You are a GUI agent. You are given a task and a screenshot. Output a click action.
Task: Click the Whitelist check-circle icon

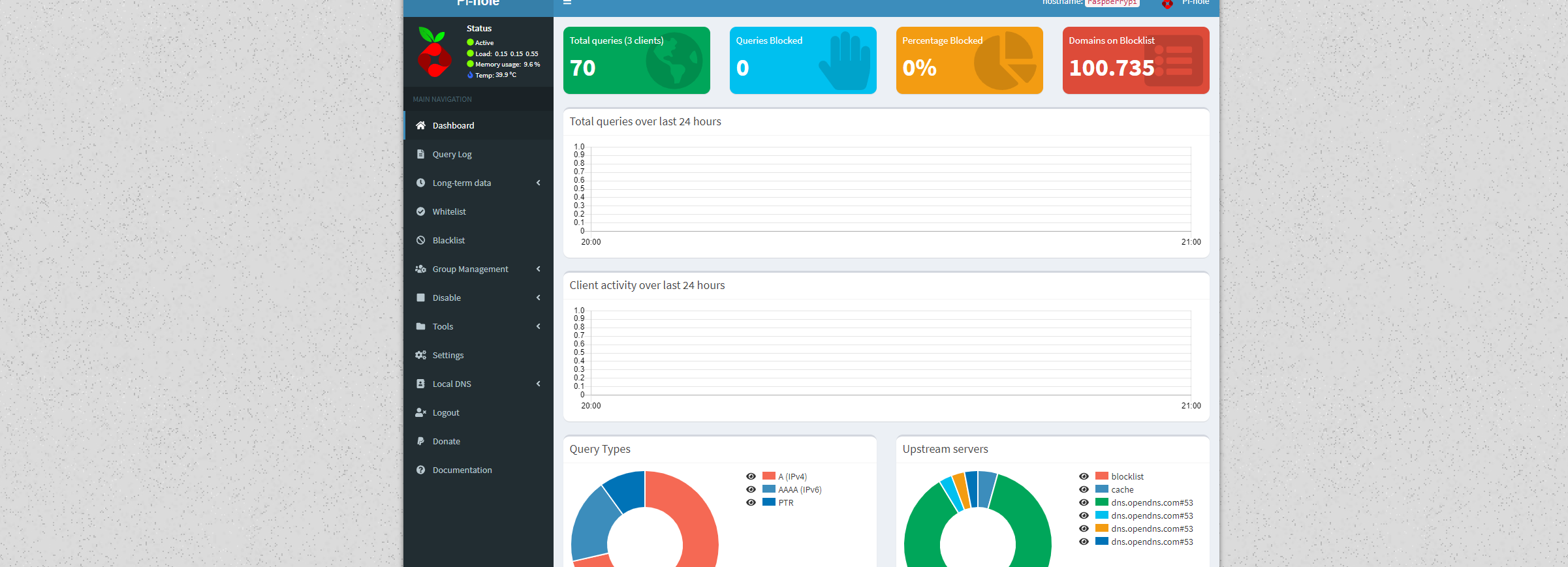420,211
